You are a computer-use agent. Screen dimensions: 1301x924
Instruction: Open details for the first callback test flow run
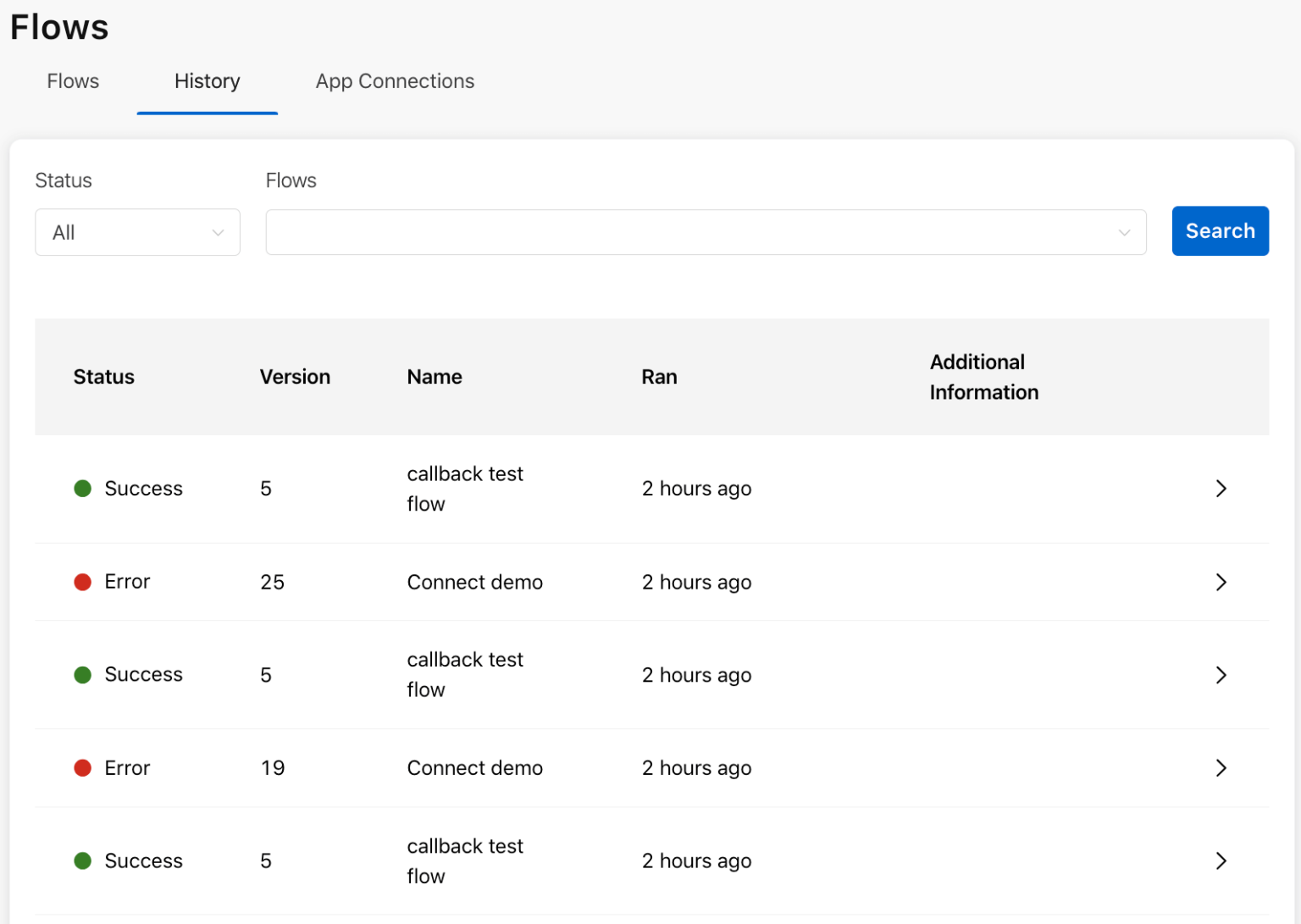pos(1221,489)
